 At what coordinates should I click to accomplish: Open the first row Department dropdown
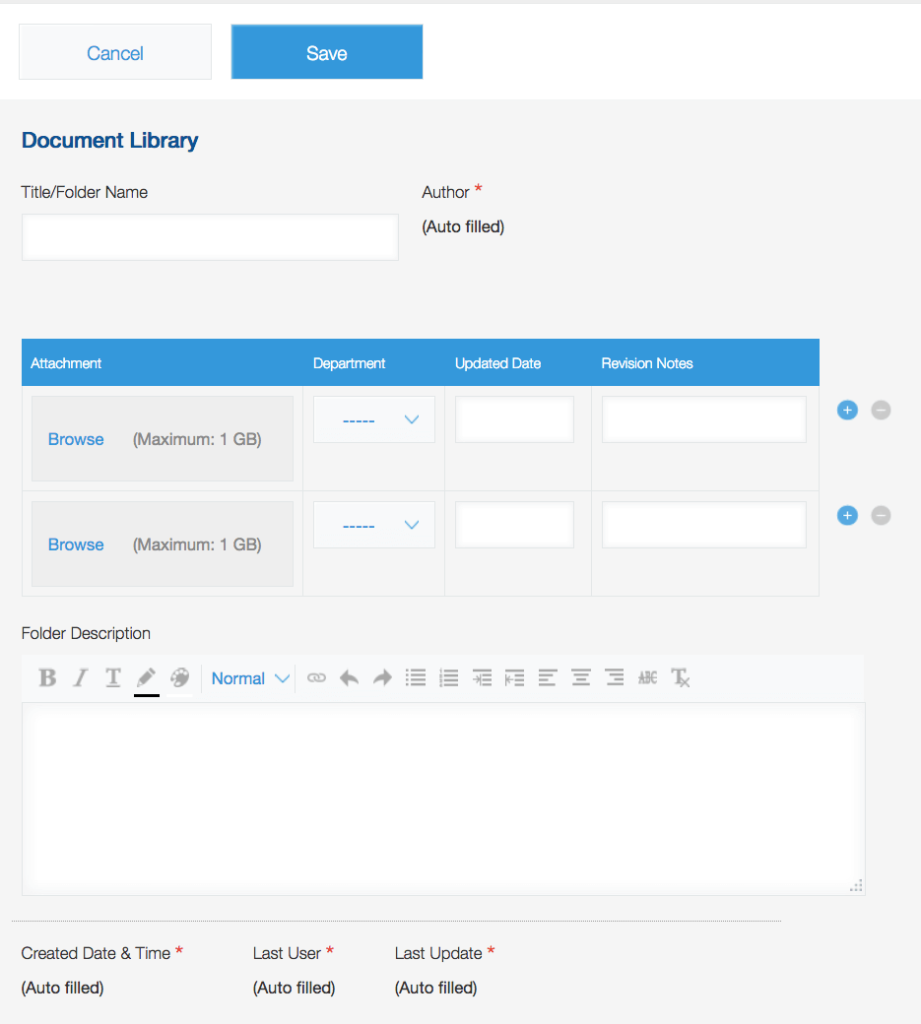pos(373,419)
